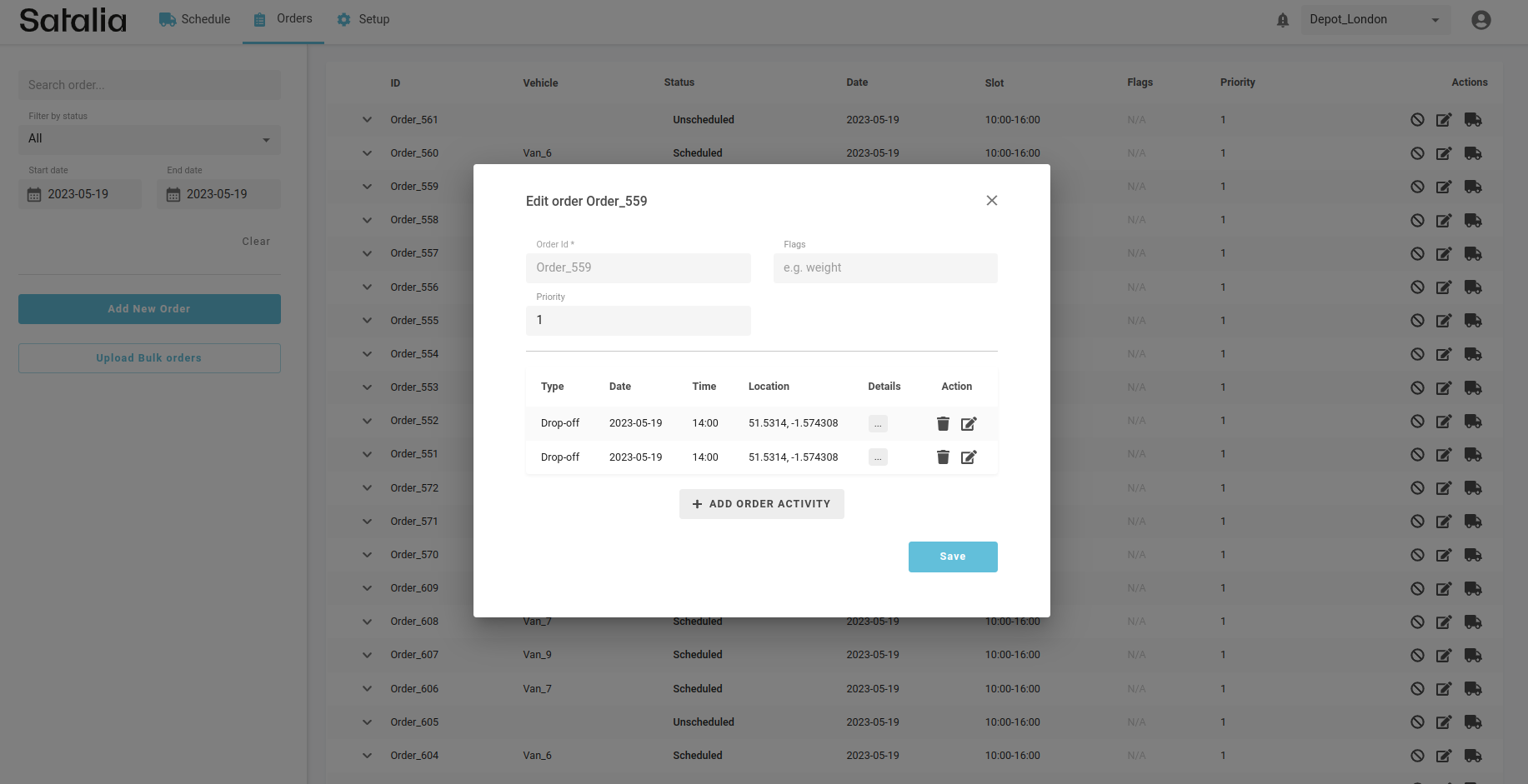The height and width of the screenshot is (784, 1528).
Task: Edit Order_607 with the pencil icon
Action: point(1444,656)
